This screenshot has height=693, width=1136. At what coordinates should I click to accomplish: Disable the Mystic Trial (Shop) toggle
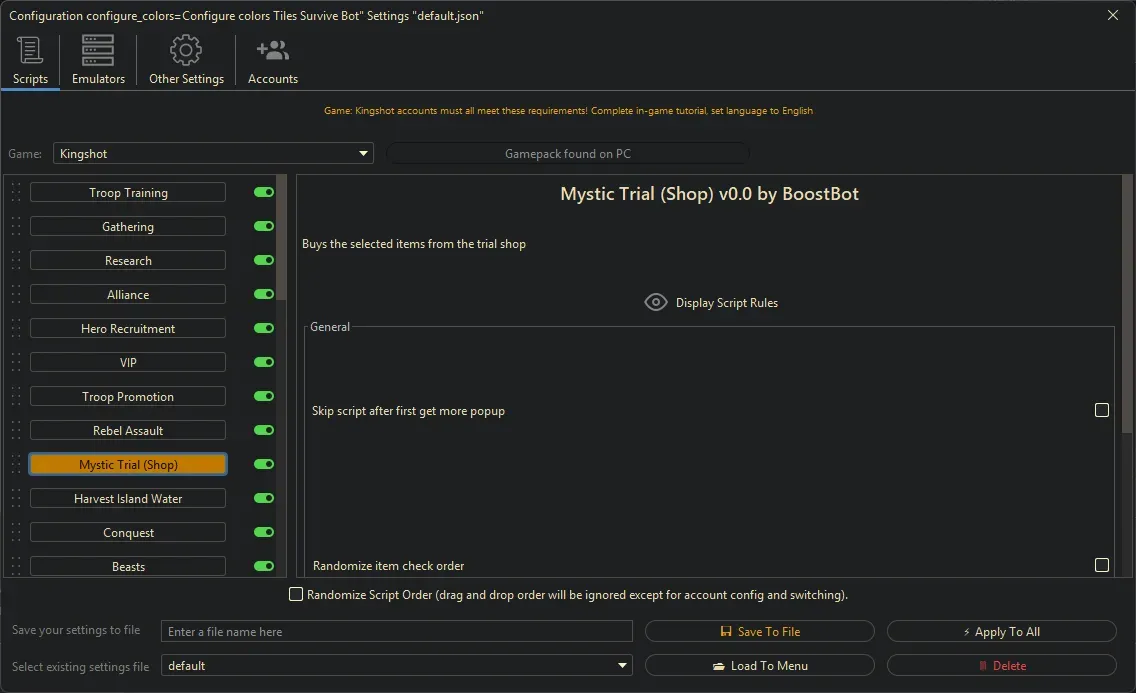click(262, 463)
